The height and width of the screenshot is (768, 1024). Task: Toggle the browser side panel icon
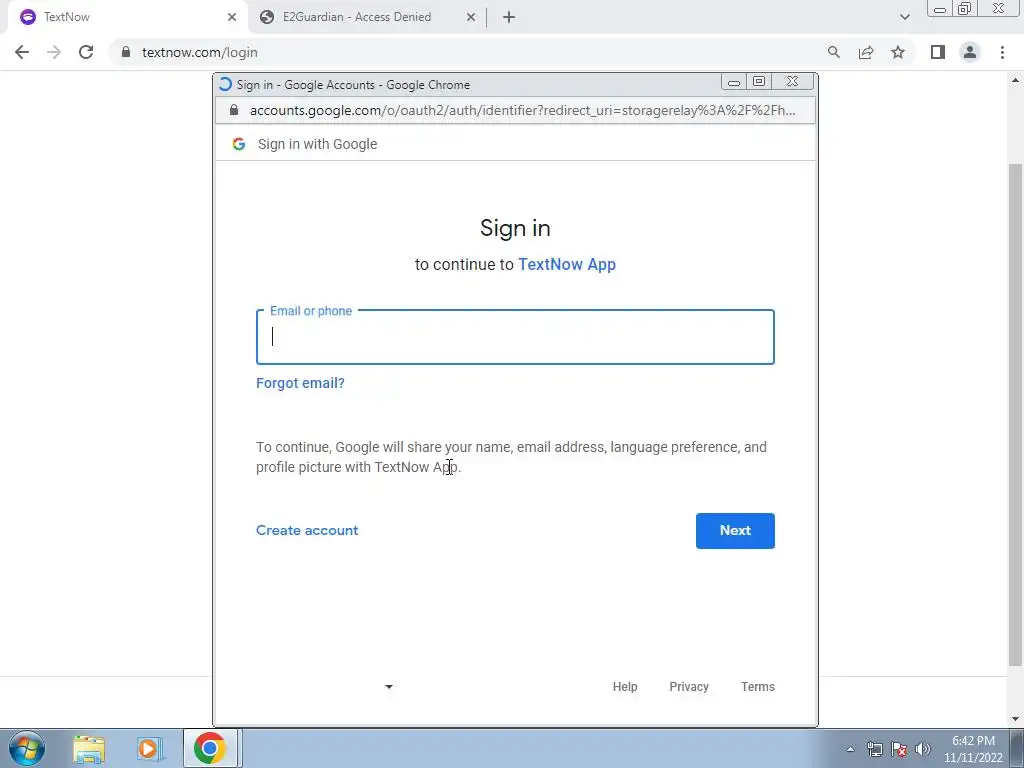click(938, 52)
